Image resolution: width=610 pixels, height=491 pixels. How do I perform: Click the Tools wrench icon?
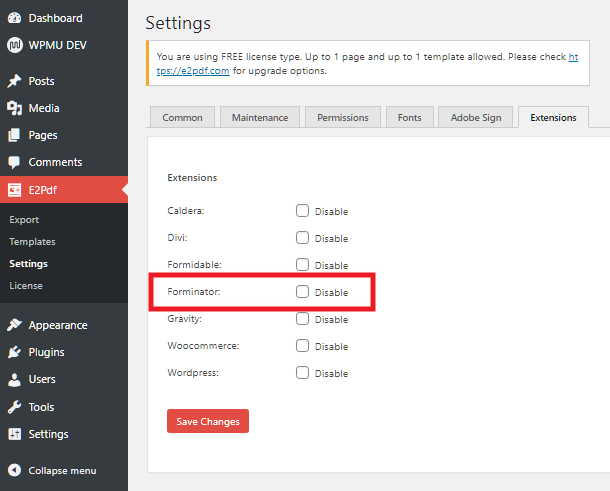14,407
